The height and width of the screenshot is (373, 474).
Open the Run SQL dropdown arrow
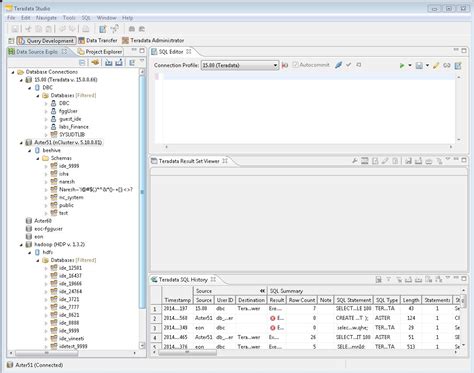pyautogui.click(x=410, y=65)
